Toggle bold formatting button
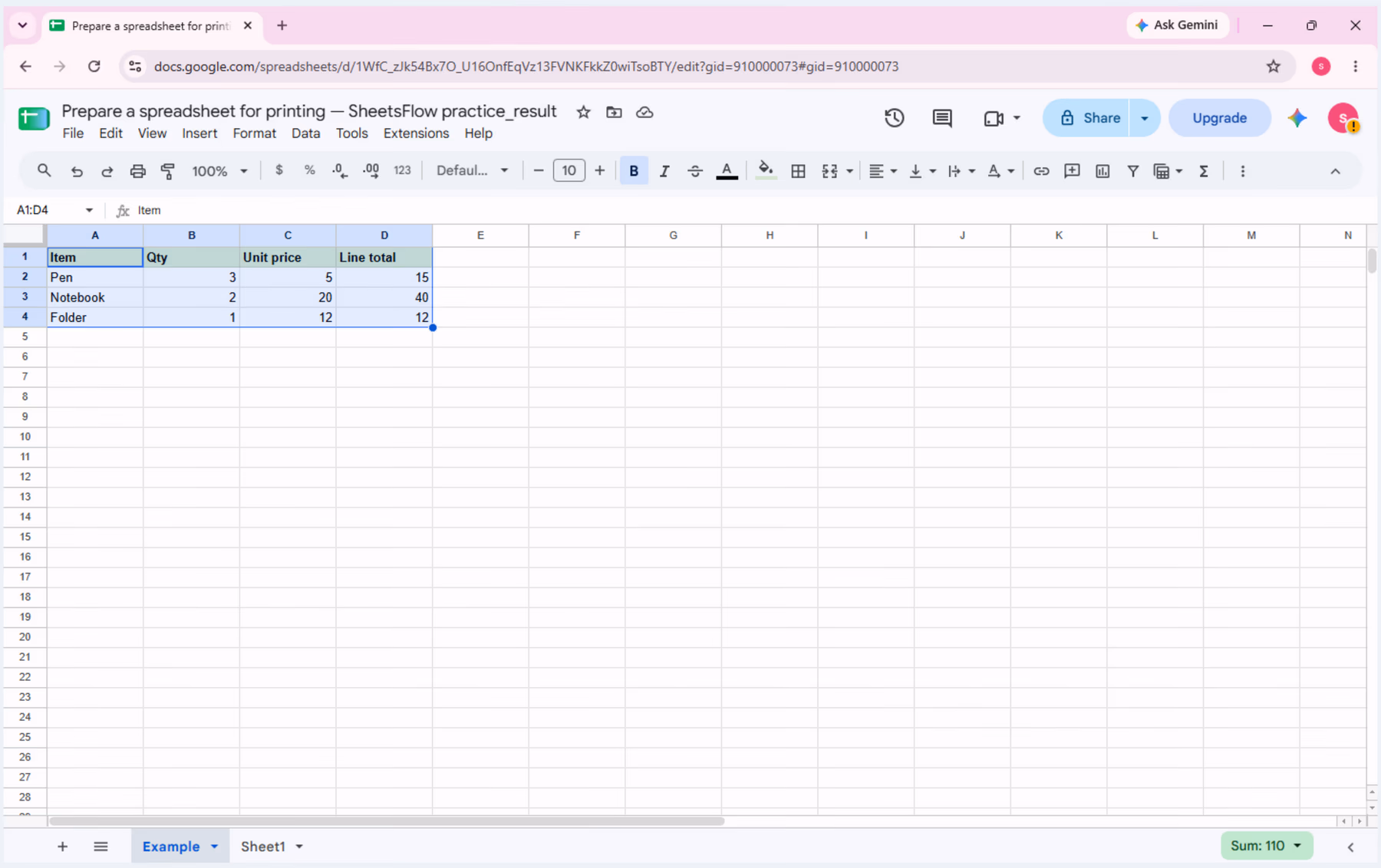1381x868 pixels. (634, 171)
